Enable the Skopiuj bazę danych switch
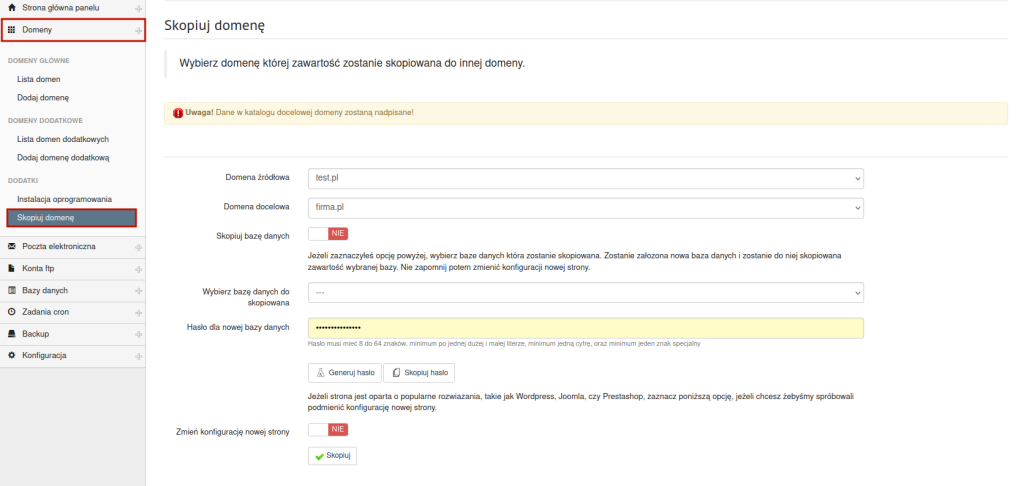This screenshot has width=1024, height=486. 327,234
